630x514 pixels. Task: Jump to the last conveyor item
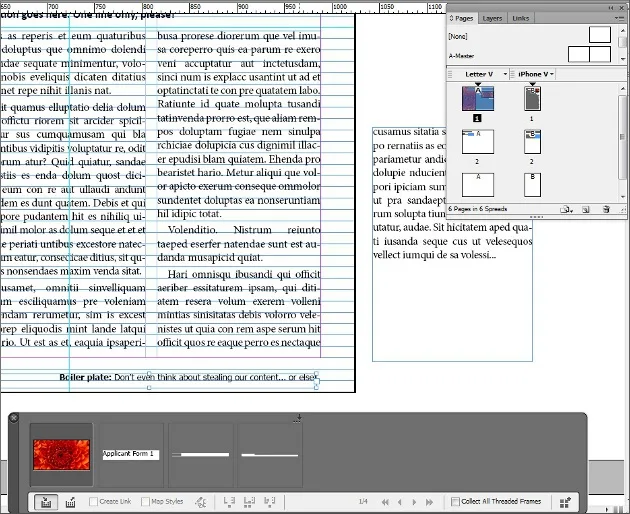pyautogui.click(x=429, y=502)
